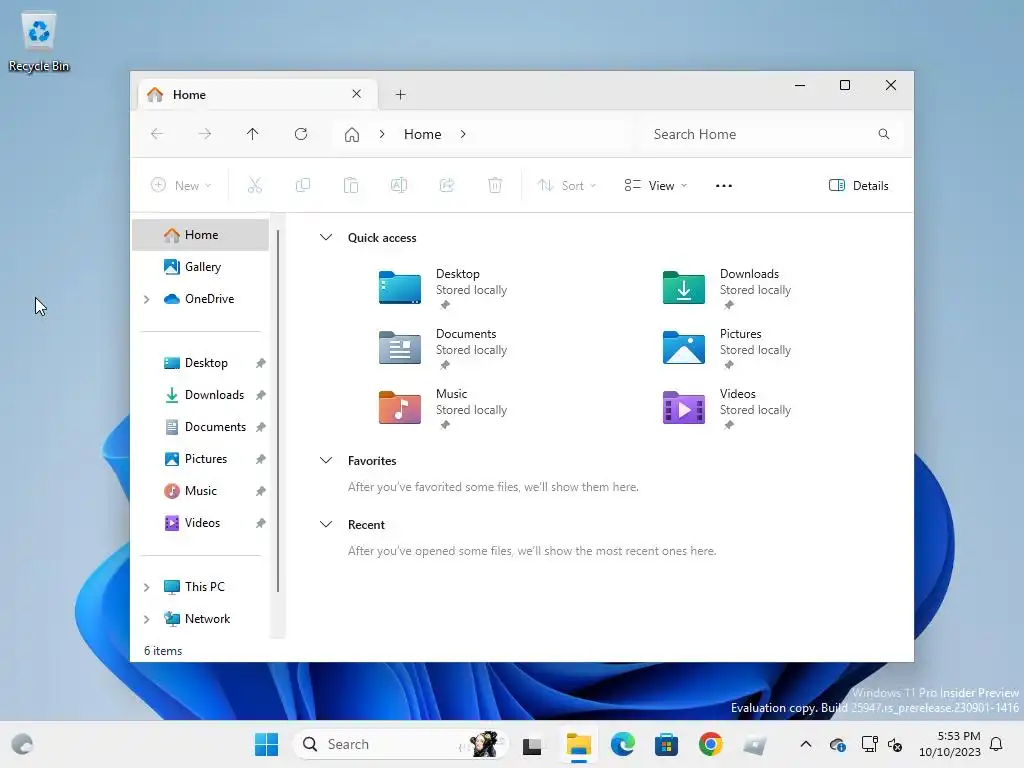The width and height of the screenshot is (1024, 768).
Task: Close the Home tab
Action: pos(357,94)
